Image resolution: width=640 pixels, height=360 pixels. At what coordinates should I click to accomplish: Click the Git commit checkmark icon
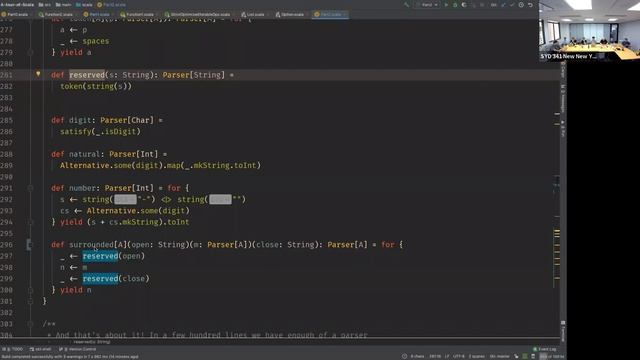(512, 5)
